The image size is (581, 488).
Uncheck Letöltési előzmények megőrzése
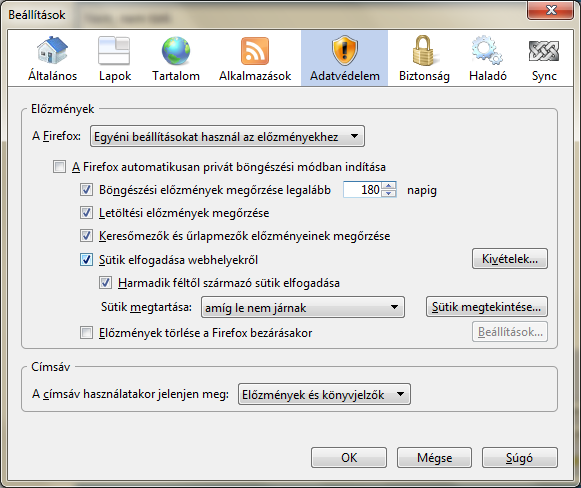click(x=86, y=213)
